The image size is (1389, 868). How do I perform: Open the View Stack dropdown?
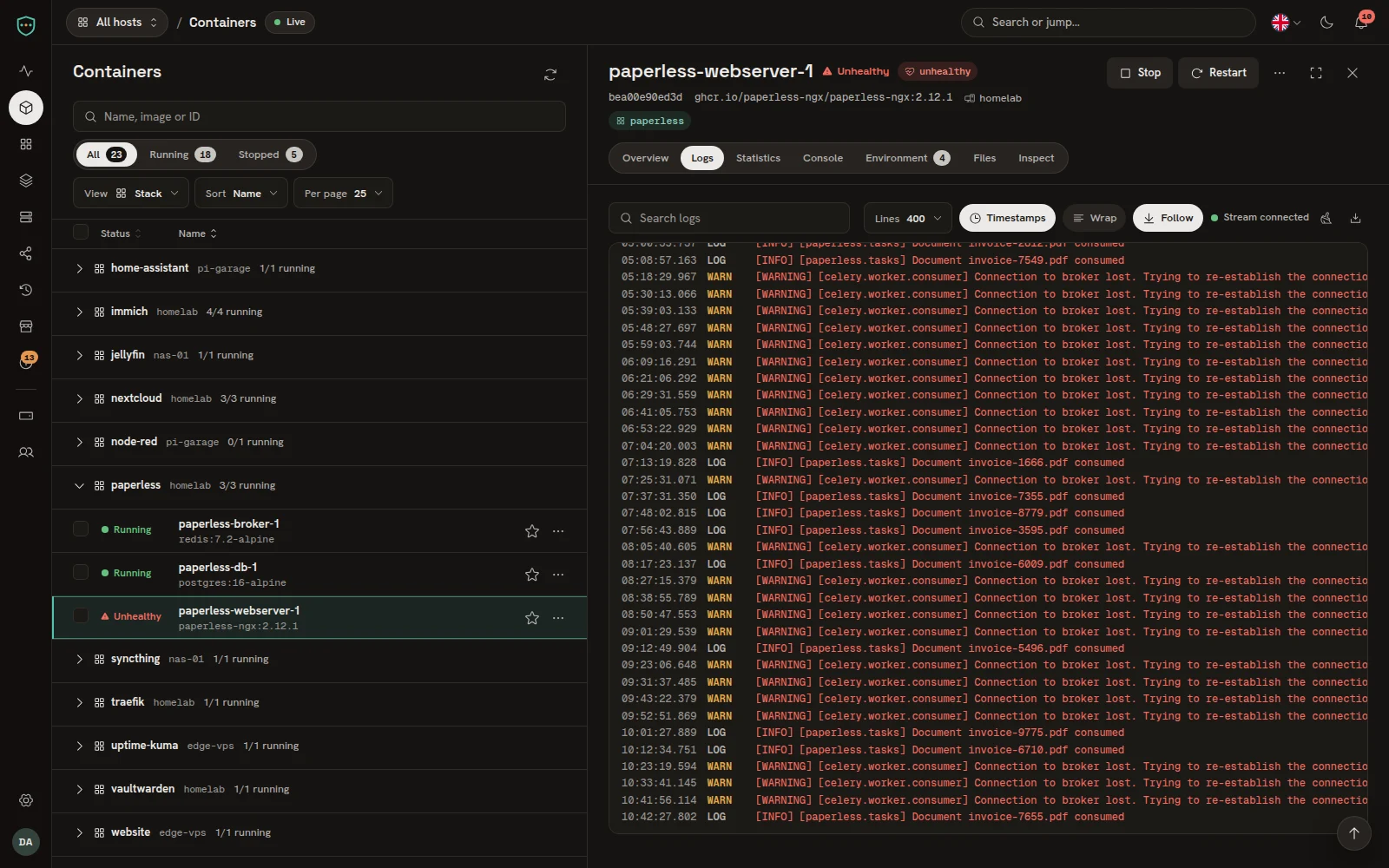coord(131,193)
